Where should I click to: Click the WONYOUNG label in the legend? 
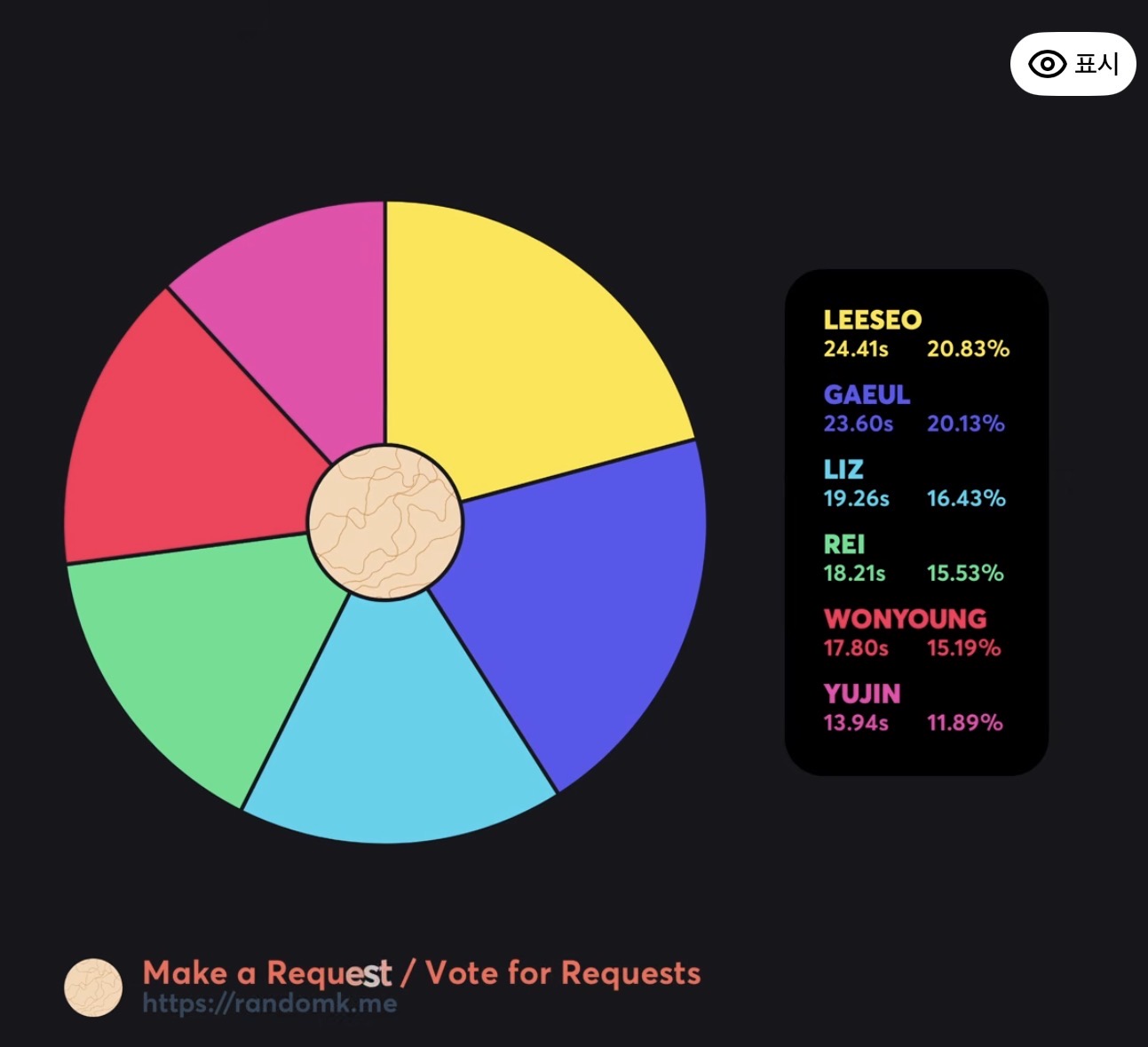click(905, 618)
